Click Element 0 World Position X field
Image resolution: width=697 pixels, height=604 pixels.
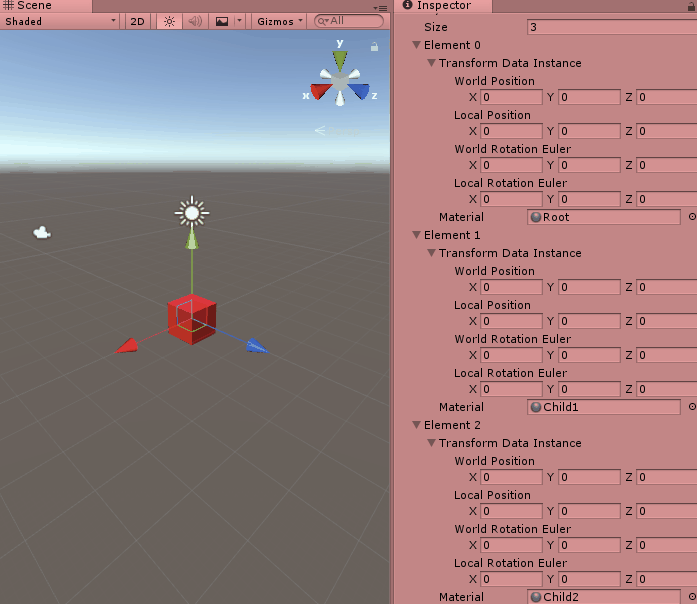tap(511, 97)
